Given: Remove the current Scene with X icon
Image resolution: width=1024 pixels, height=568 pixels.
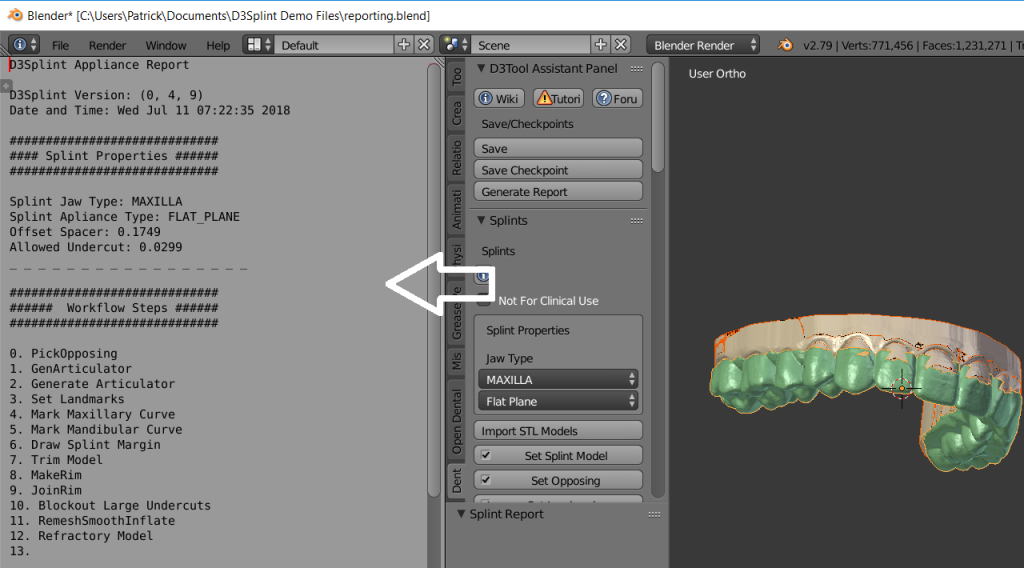Looking at the screenshot, I should click(x=621, y=44).
